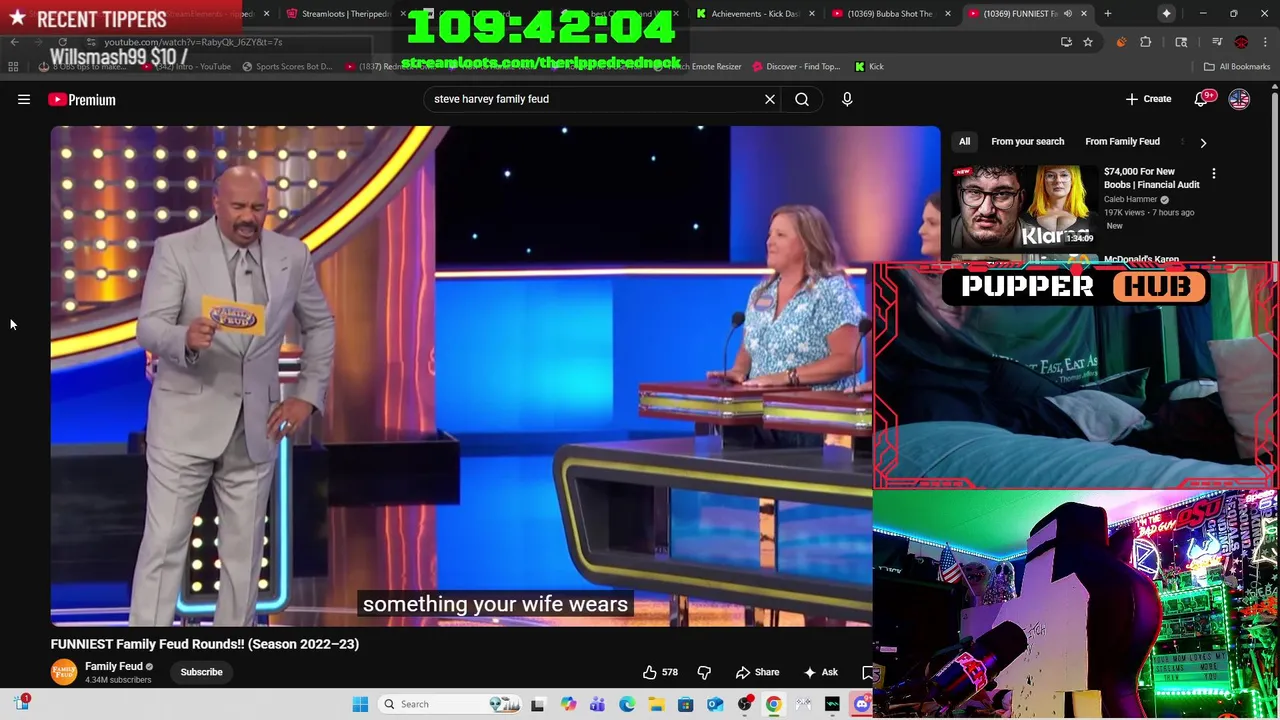
Task: Start voice search with the microphone
Action: pyautogui.click(x=847, y=99)
